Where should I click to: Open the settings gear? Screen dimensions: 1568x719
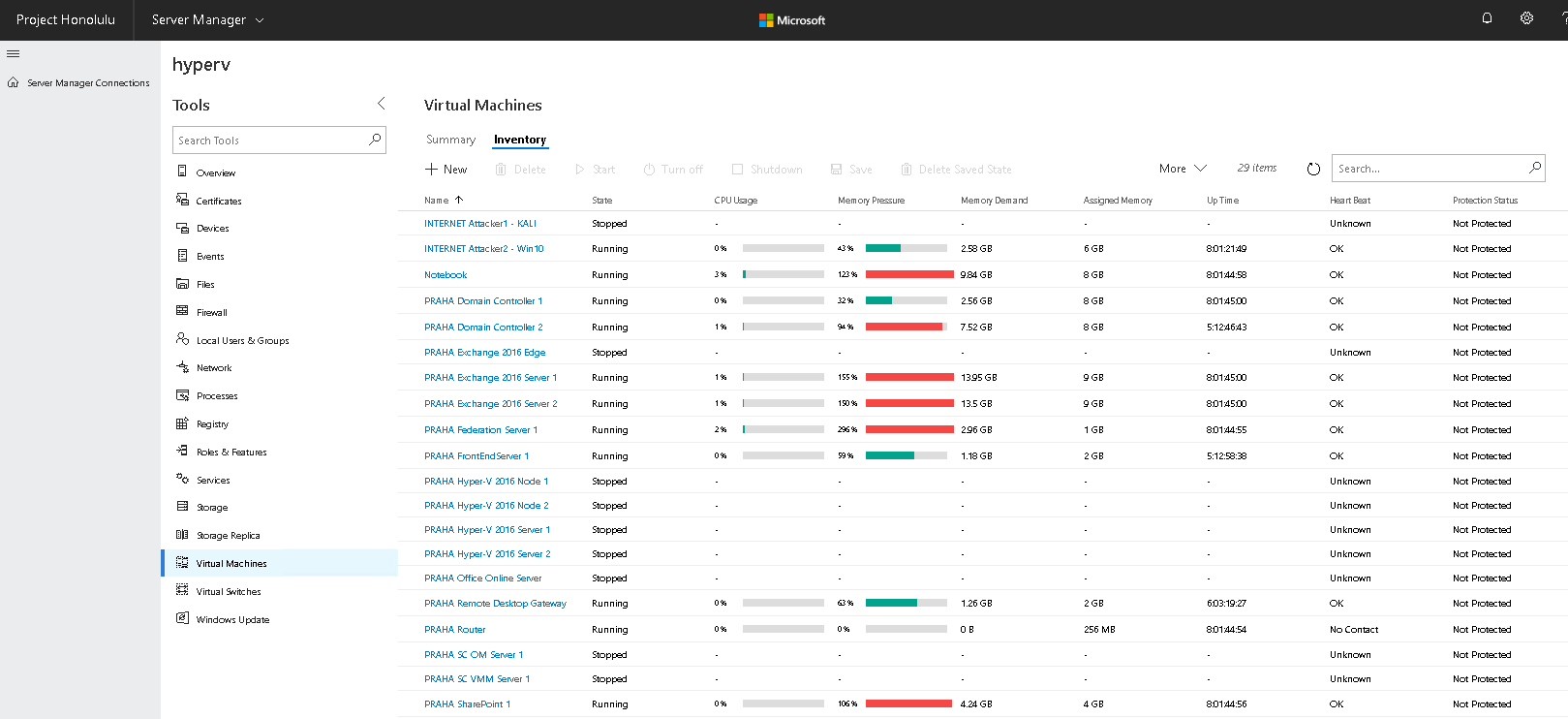[x=1526, y=18]
